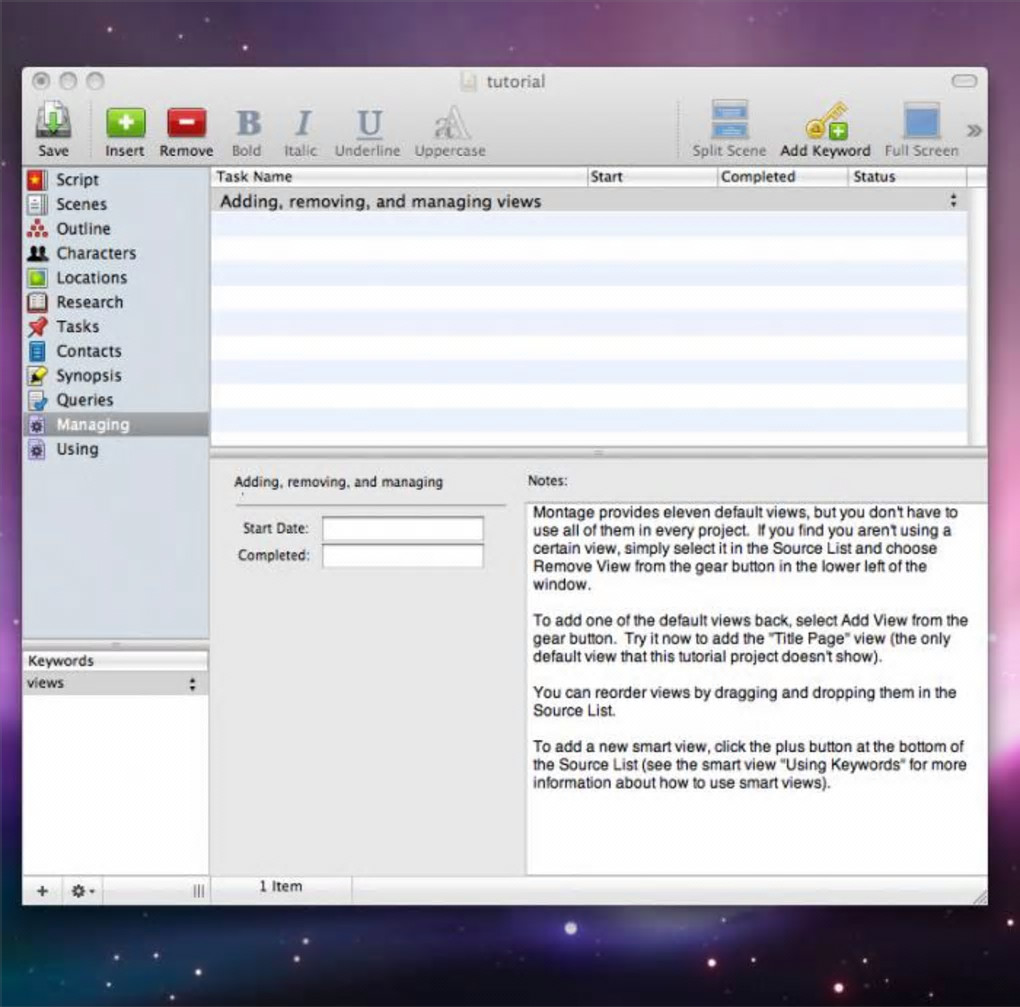Viewport: 1020px width, 1007px height.
Task: Click the red Remove icon
Action: (x=186, y=123)
